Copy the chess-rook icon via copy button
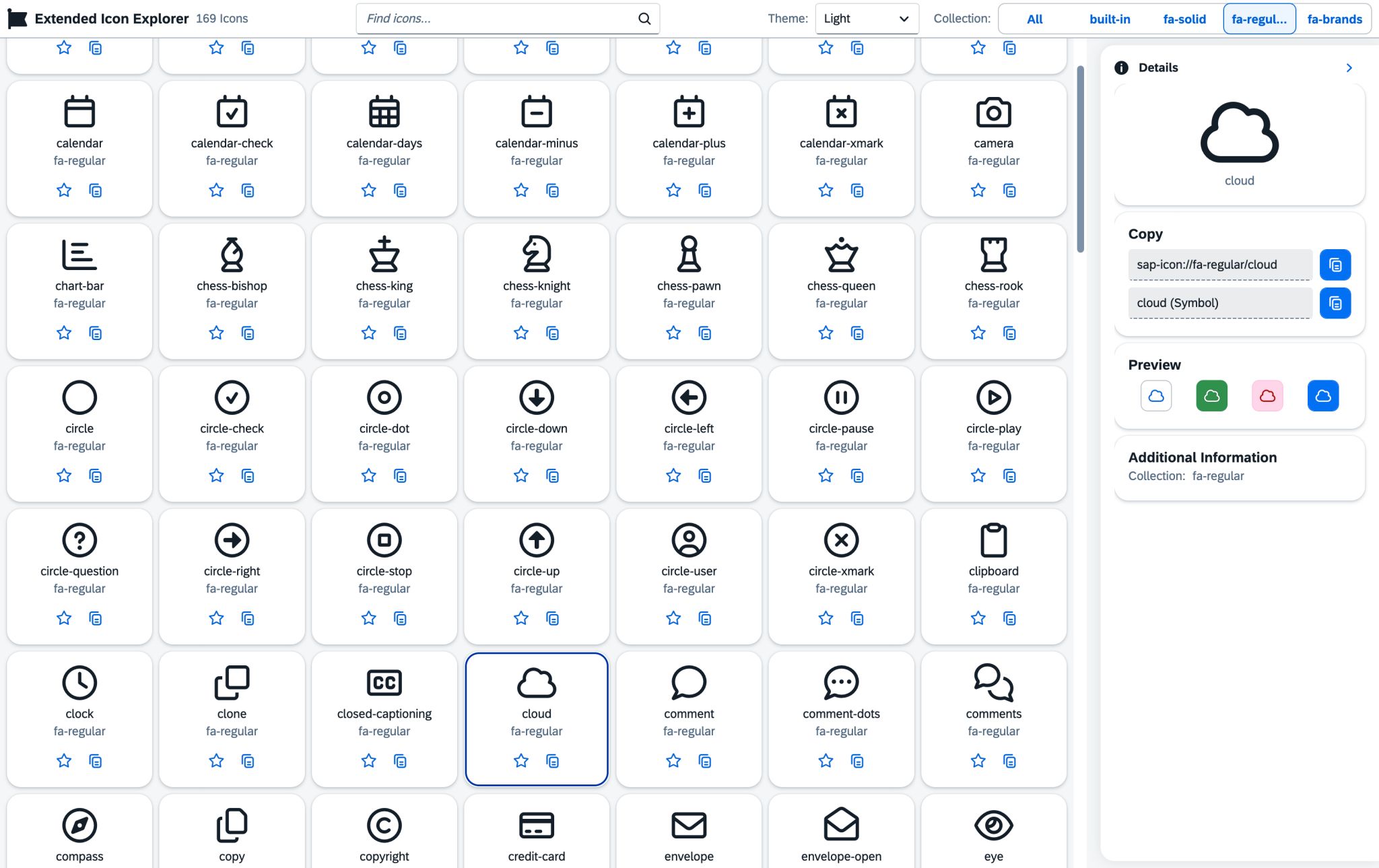This screenshot has width=1379, height=868. pyautogui.click(x=1009, y=333)
